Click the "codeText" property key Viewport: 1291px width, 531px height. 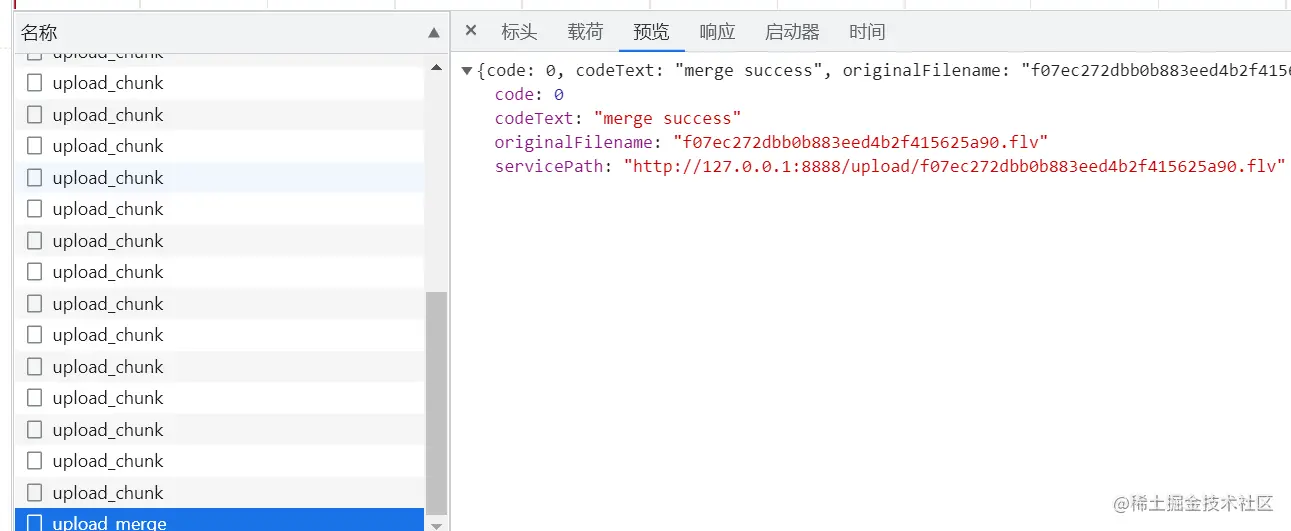coord(534,119)
